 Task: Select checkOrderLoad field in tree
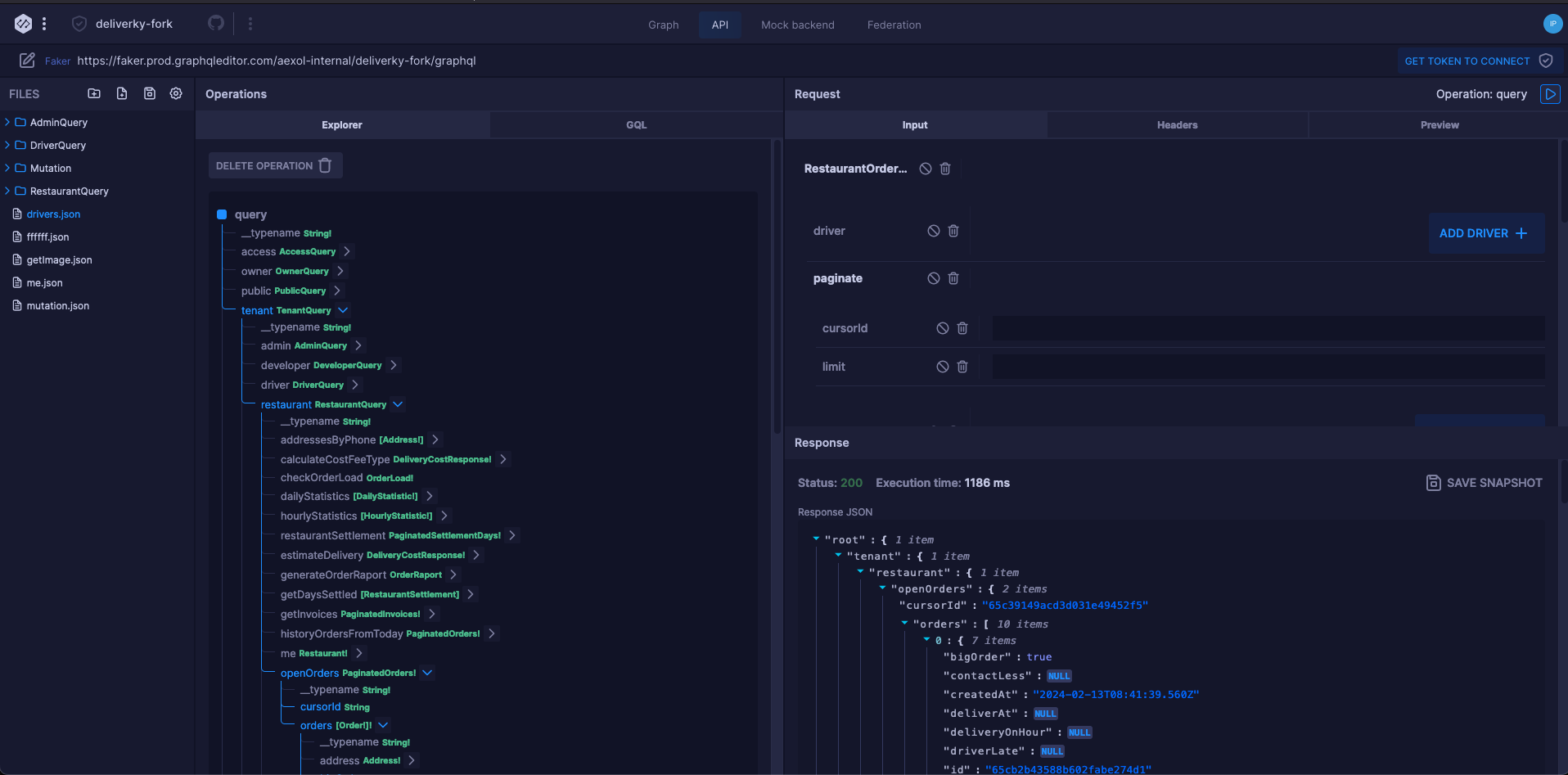pos(347,478)
